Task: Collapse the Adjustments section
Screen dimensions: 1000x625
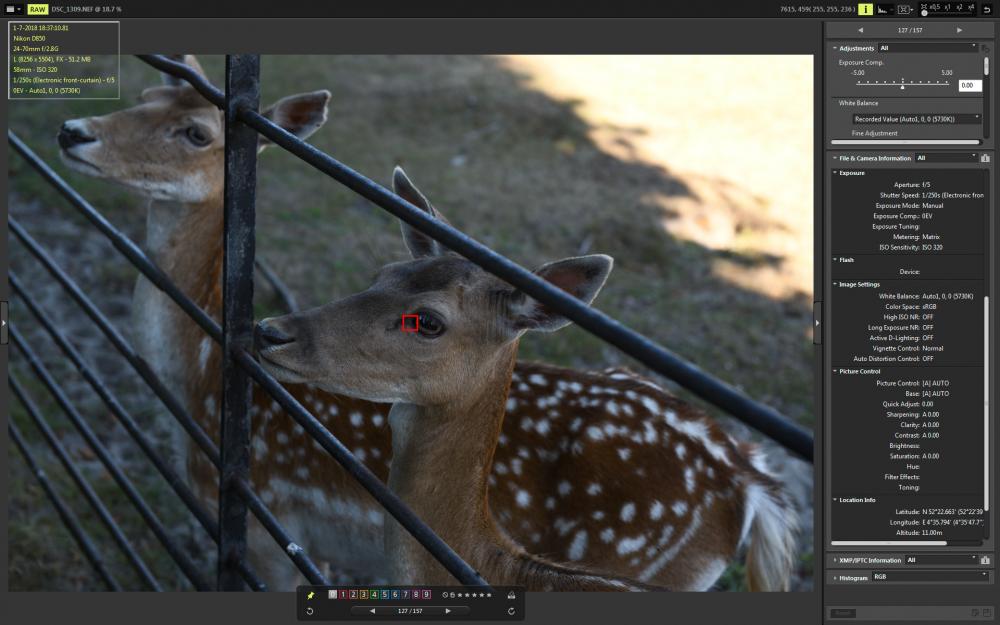Action: tap(835, 48)
